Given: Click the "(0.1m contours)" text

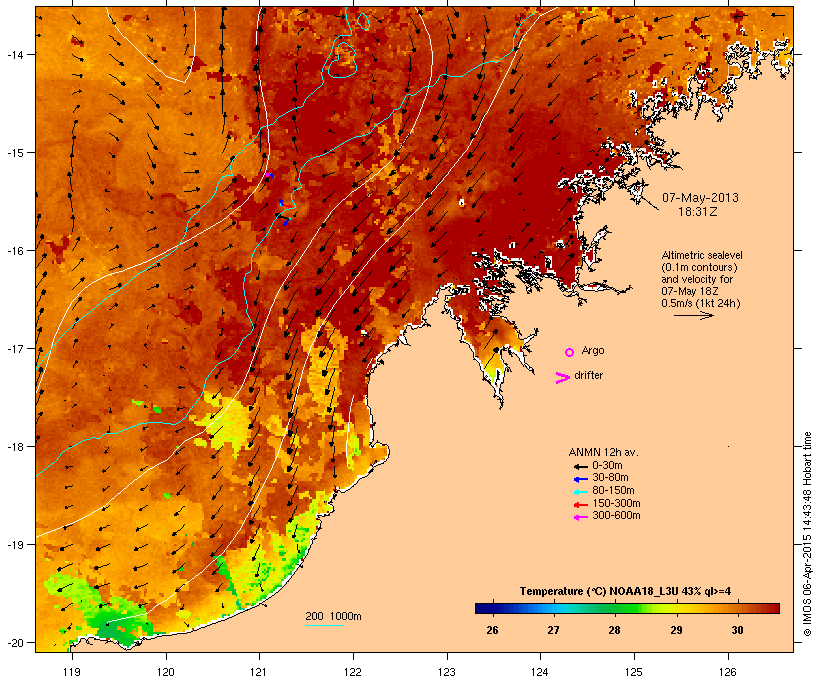Looking at the screenshot, I should [x=700, y=267].
